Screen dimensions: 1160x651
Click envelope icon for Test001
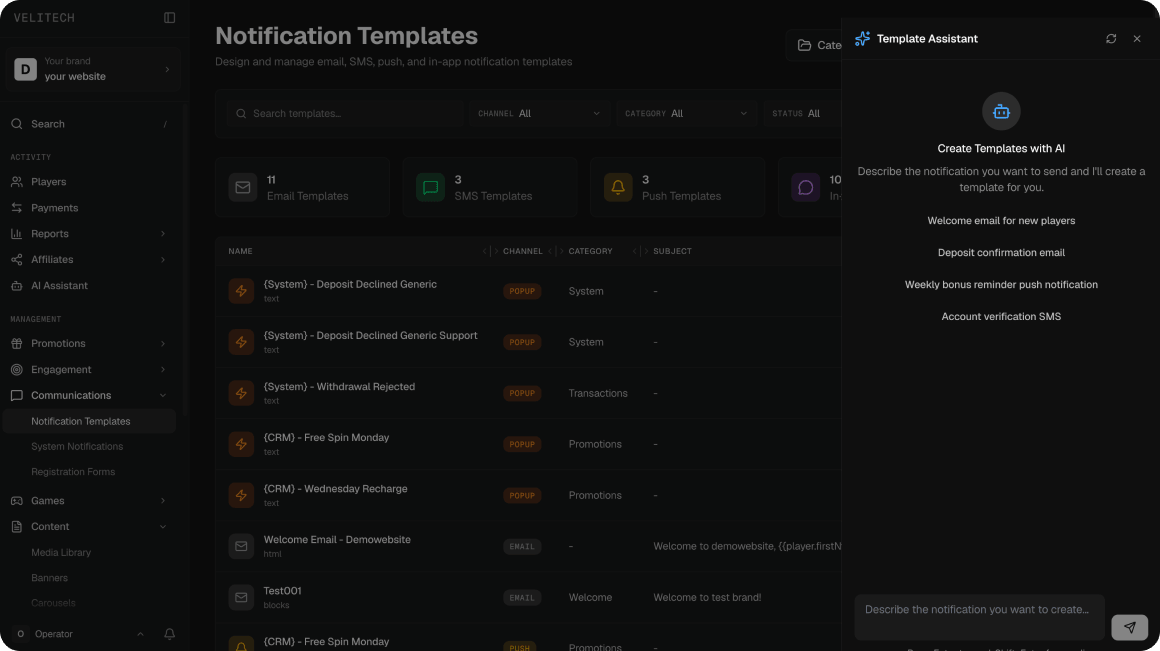click(241, 598)
